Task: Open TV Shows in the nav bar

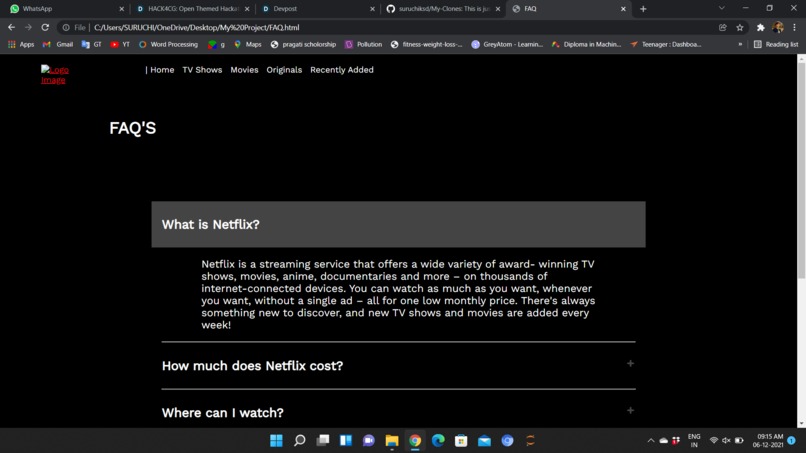Action: (x=202, y=70)
